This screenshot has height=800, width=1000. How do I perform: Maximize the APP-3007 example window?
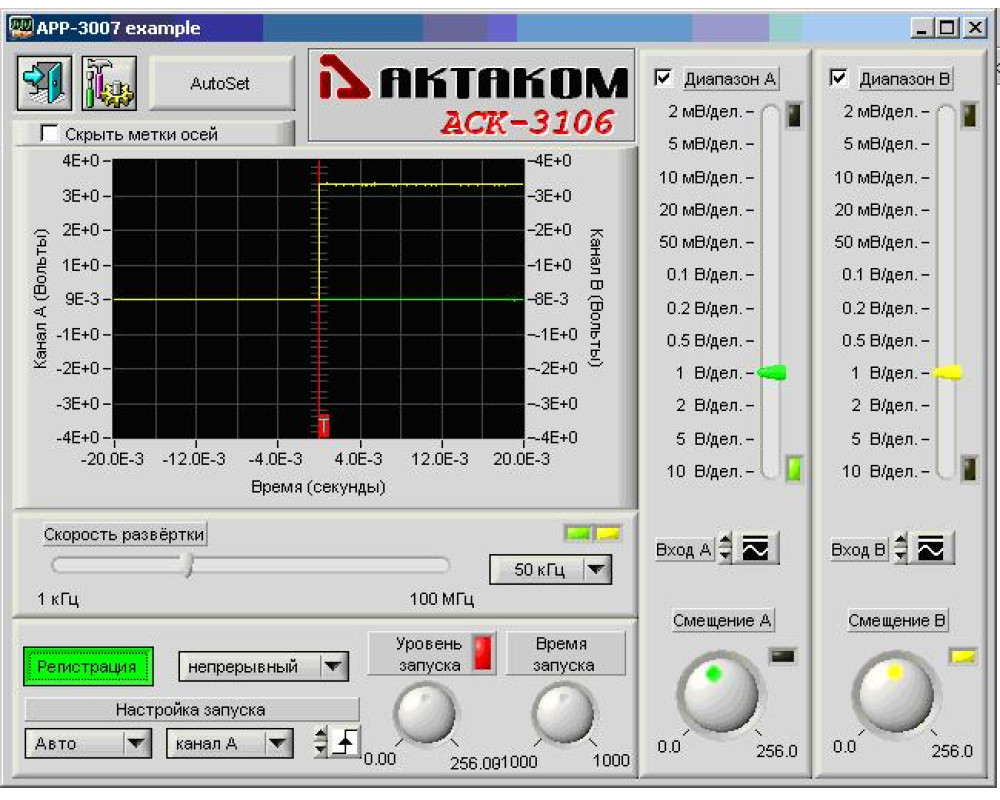coord(948,27)
